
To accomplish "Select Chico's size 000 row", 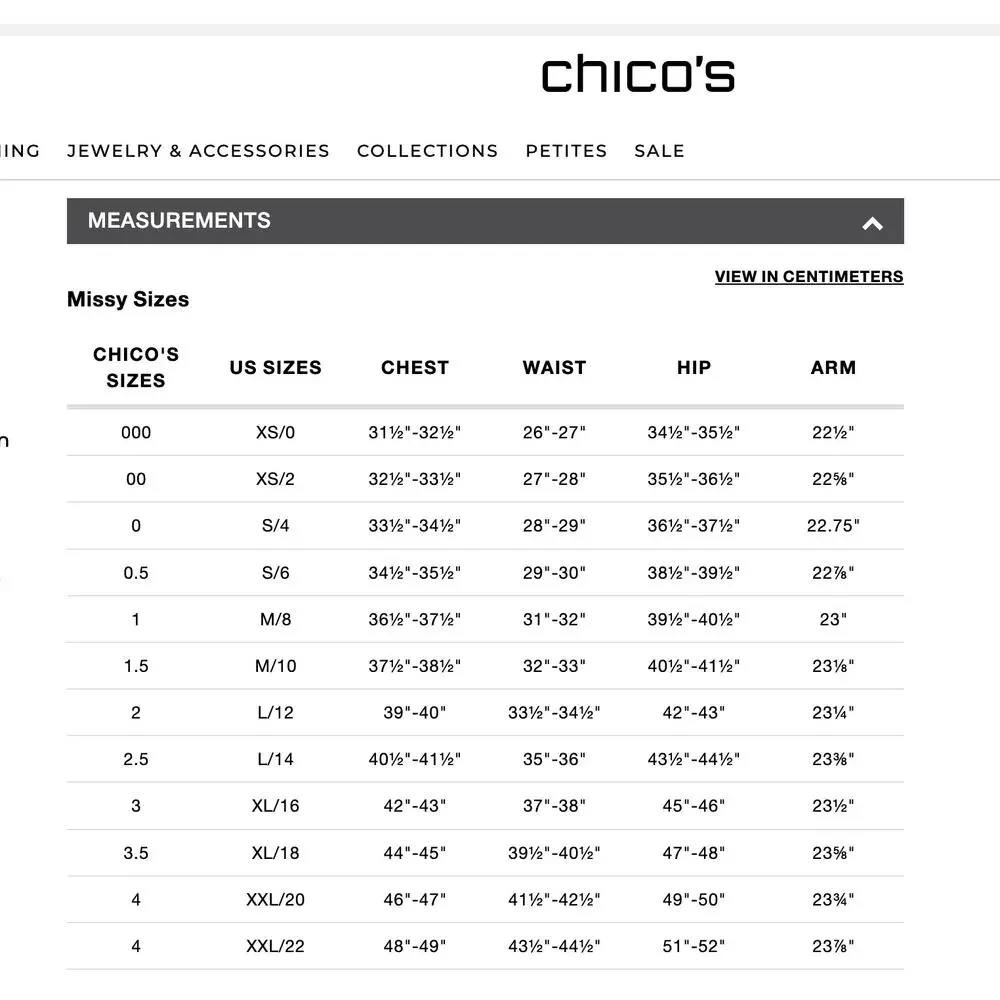I will point(136,432).
